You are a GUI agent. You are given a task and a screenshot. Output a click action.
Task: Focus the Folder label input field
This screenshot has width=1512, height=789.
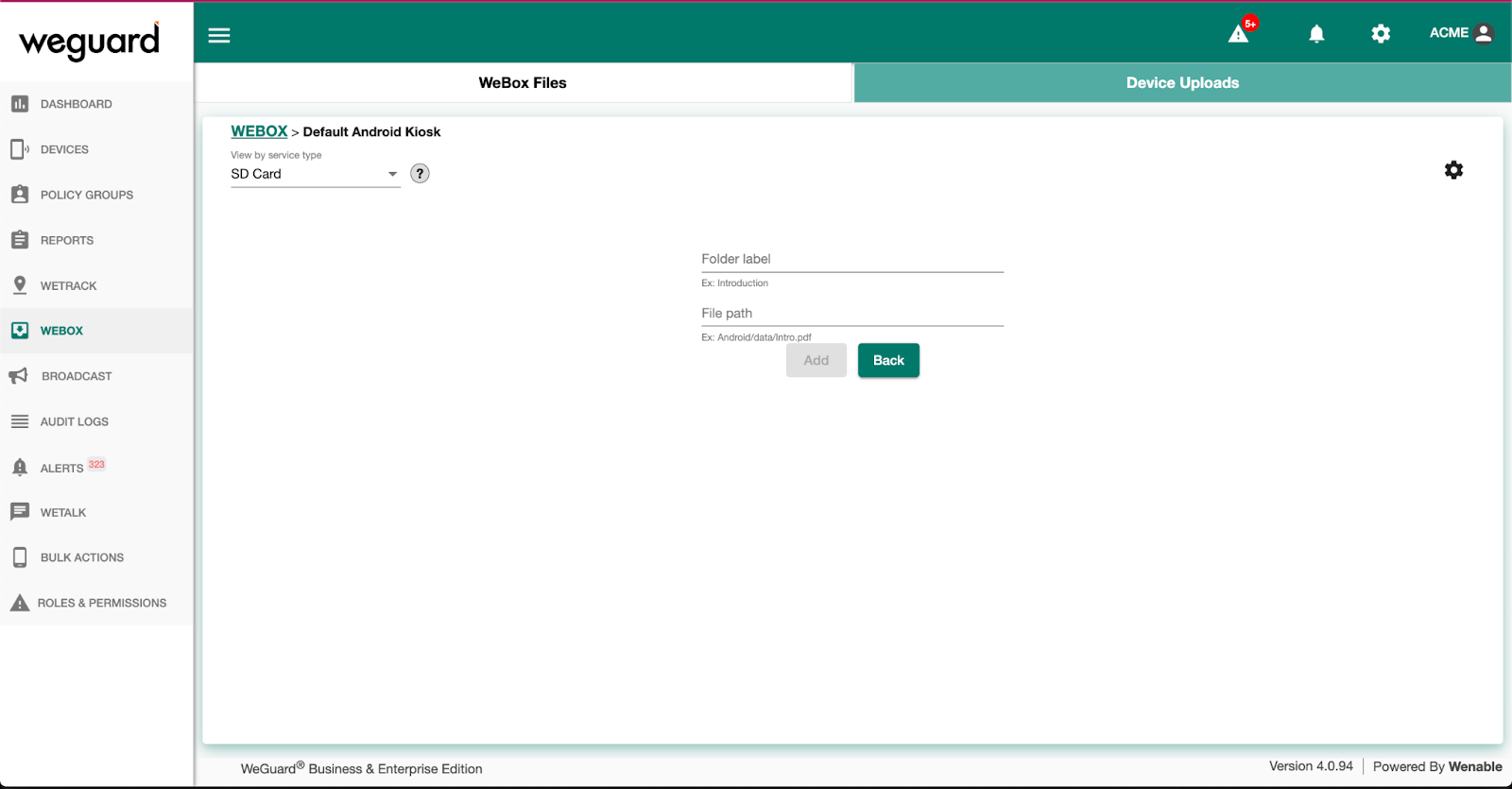tap(852, 259)
